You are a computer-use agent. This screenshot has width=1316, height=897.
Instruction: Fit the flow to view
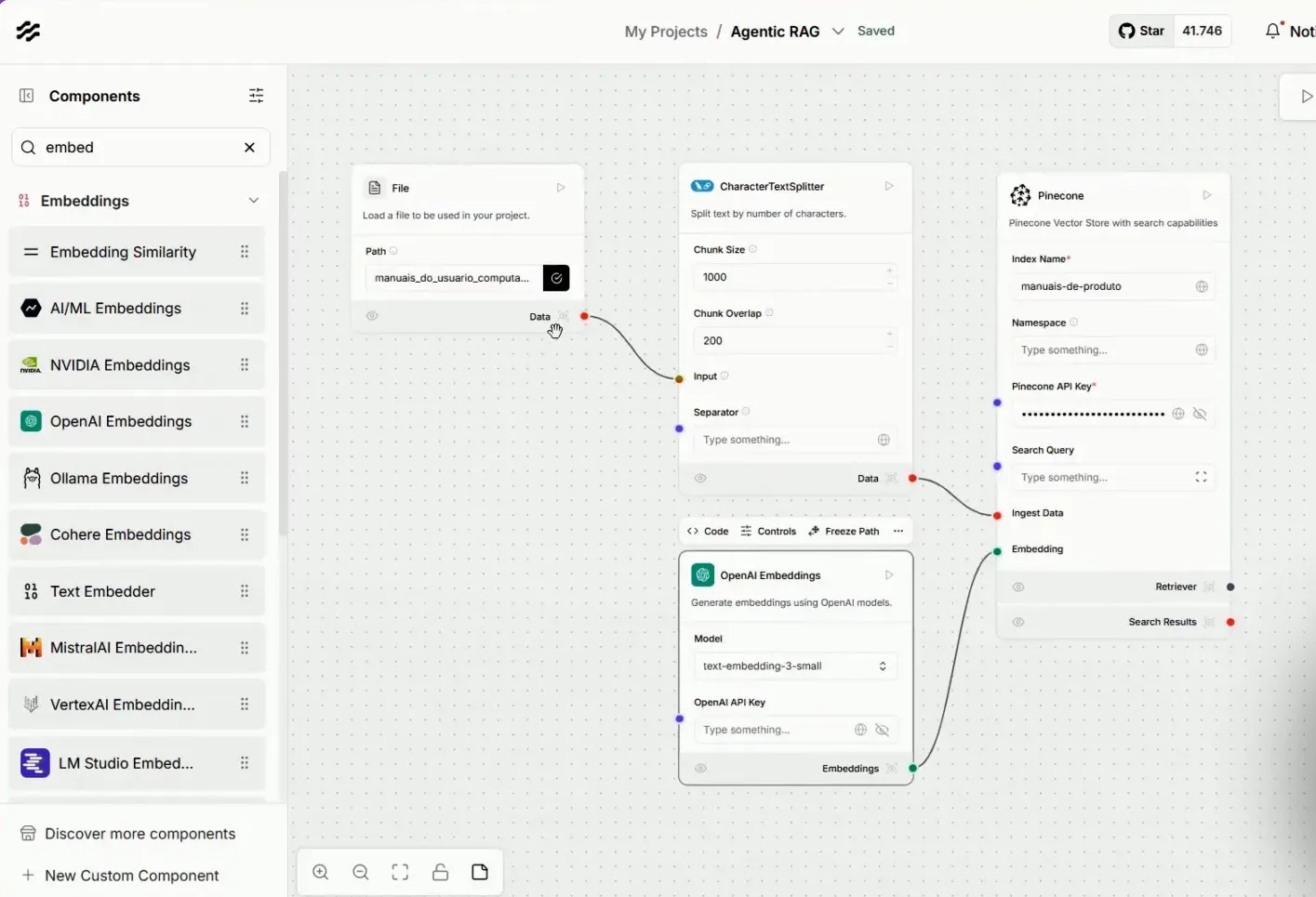tap(400, 872)
